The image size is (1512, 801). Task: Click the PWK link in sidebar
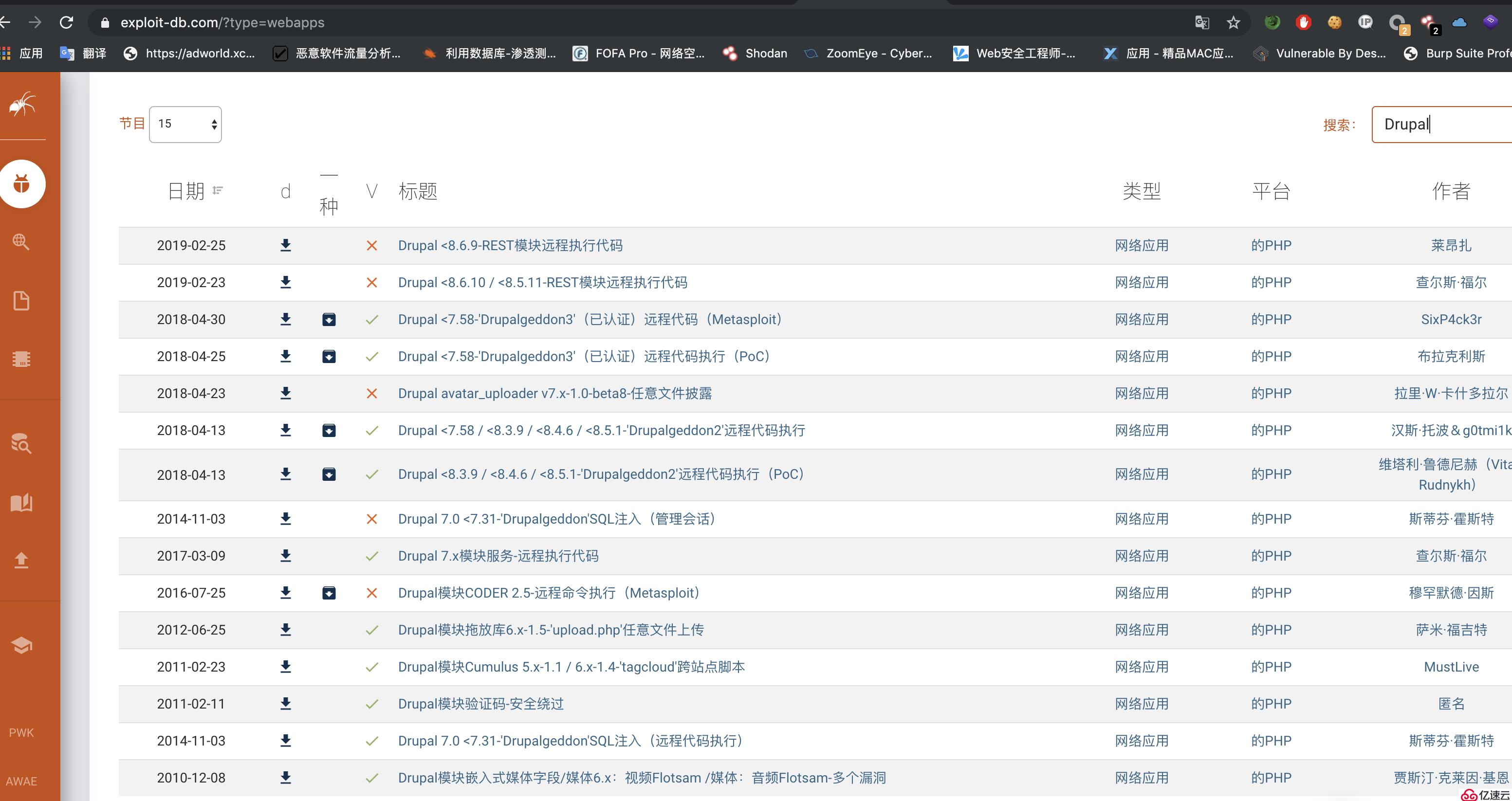pos(21,732)
